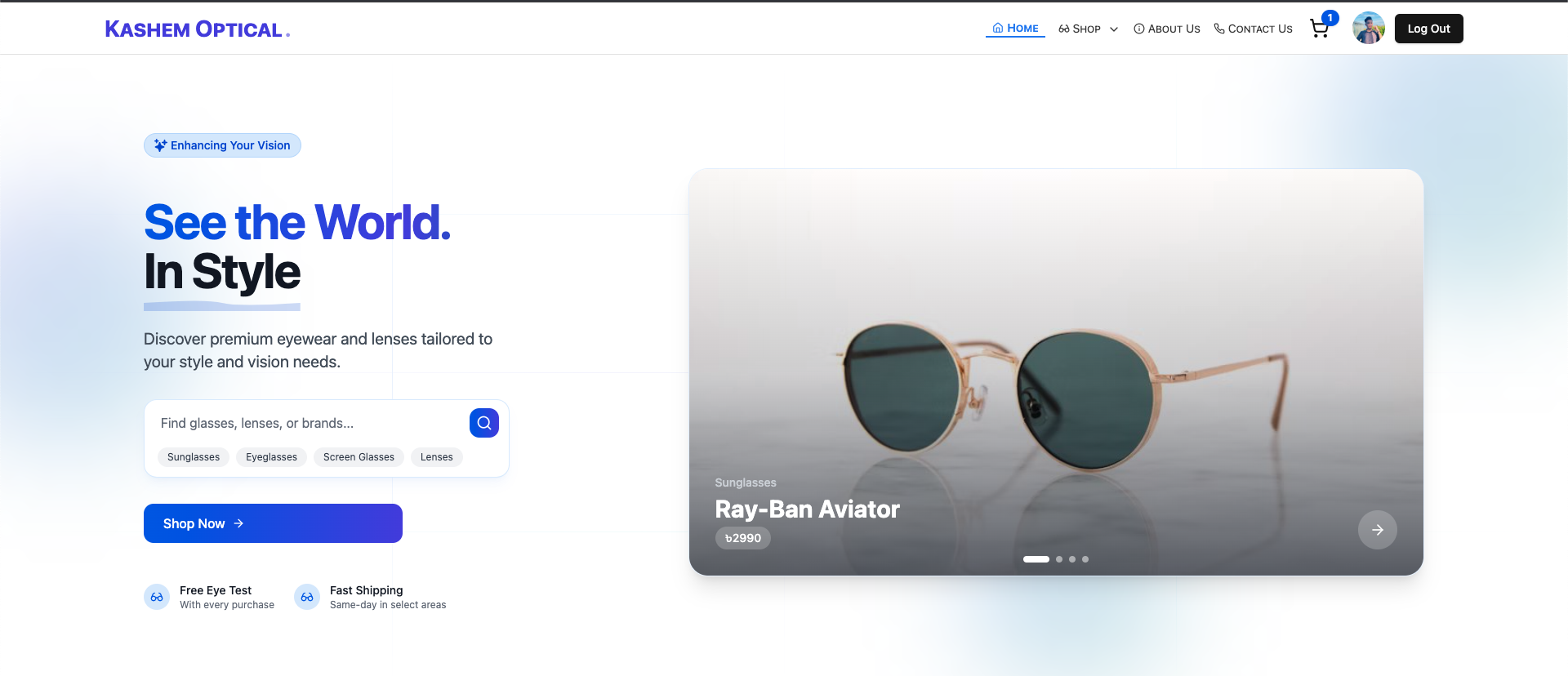Viewport: 1568px width, 676px height.
Task: Open the user profile avatar
Action: [x=1369, y=29]
